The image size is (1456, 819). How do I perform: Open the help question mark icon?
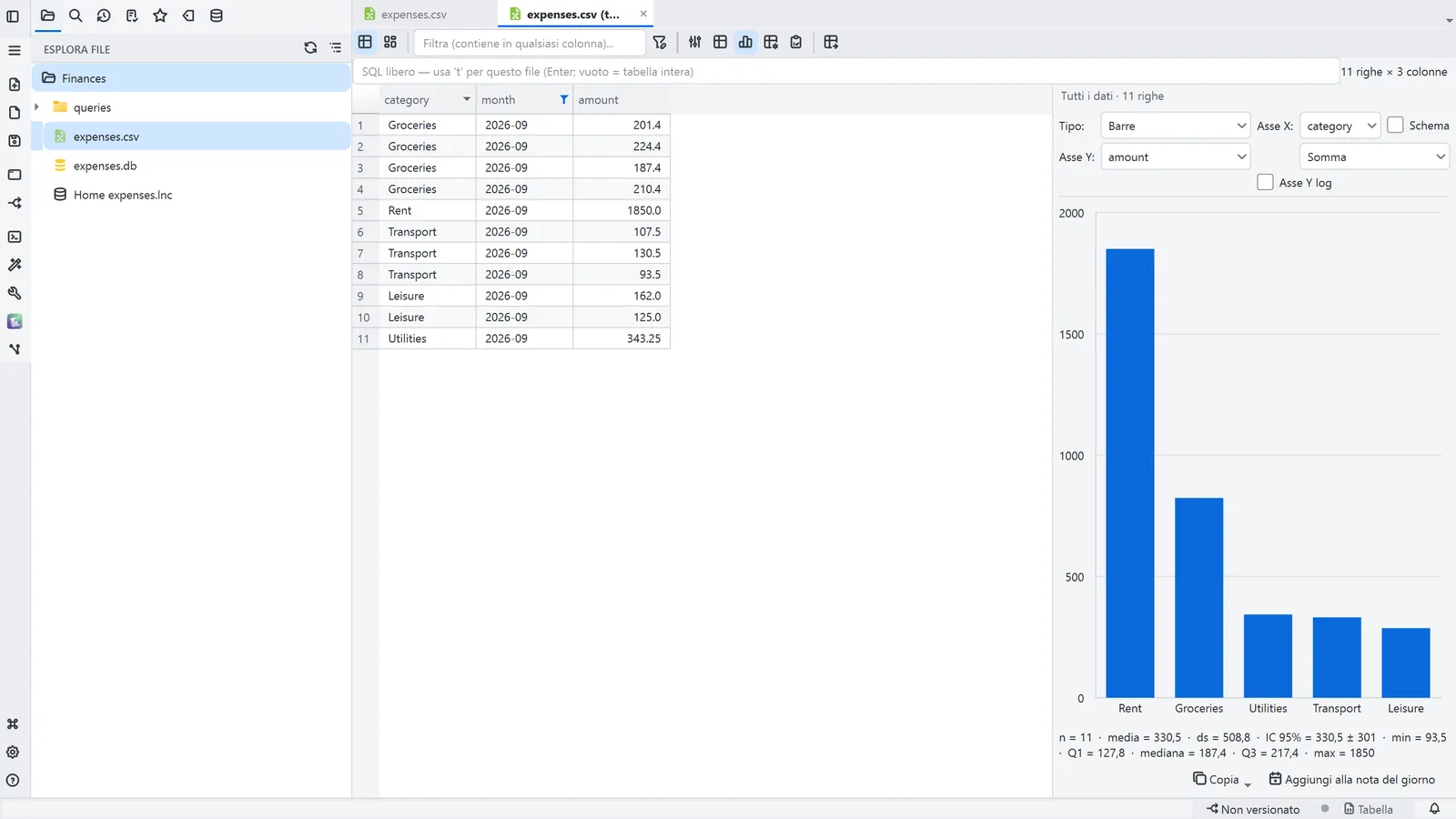(x=13, y=781)
